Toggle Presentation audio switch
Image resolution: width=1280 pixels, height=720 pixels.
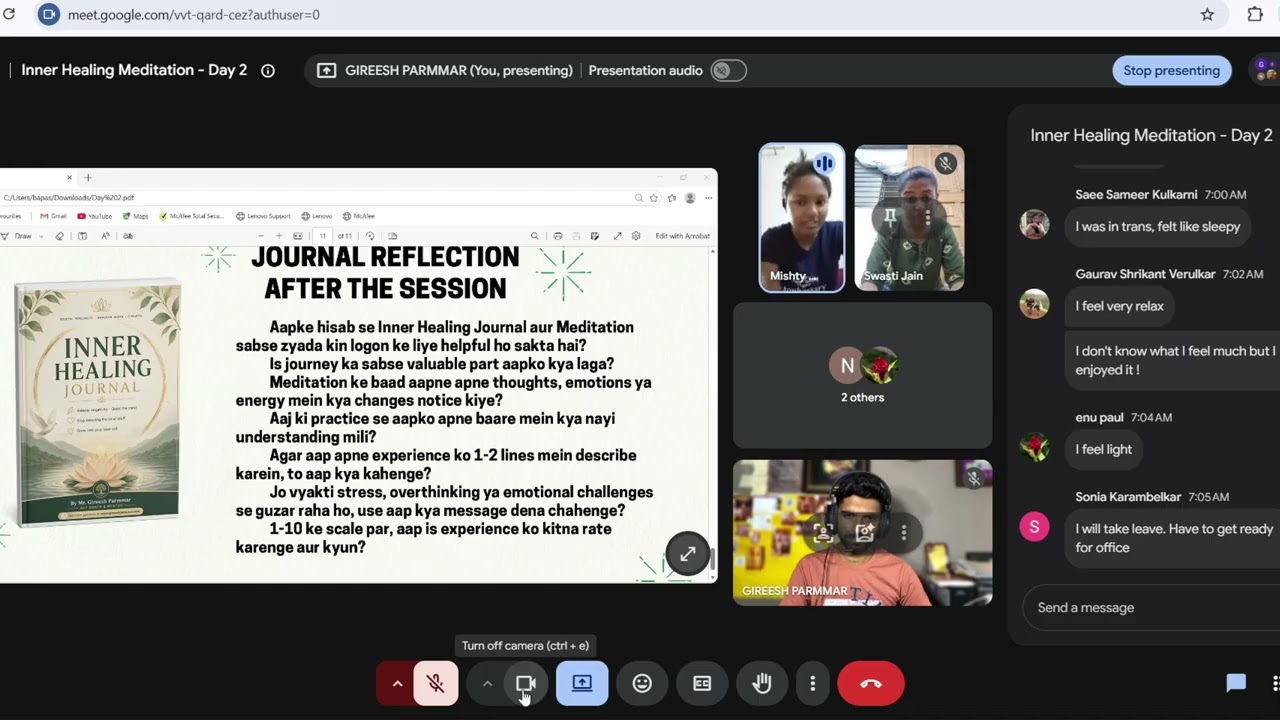pos(728,70)
